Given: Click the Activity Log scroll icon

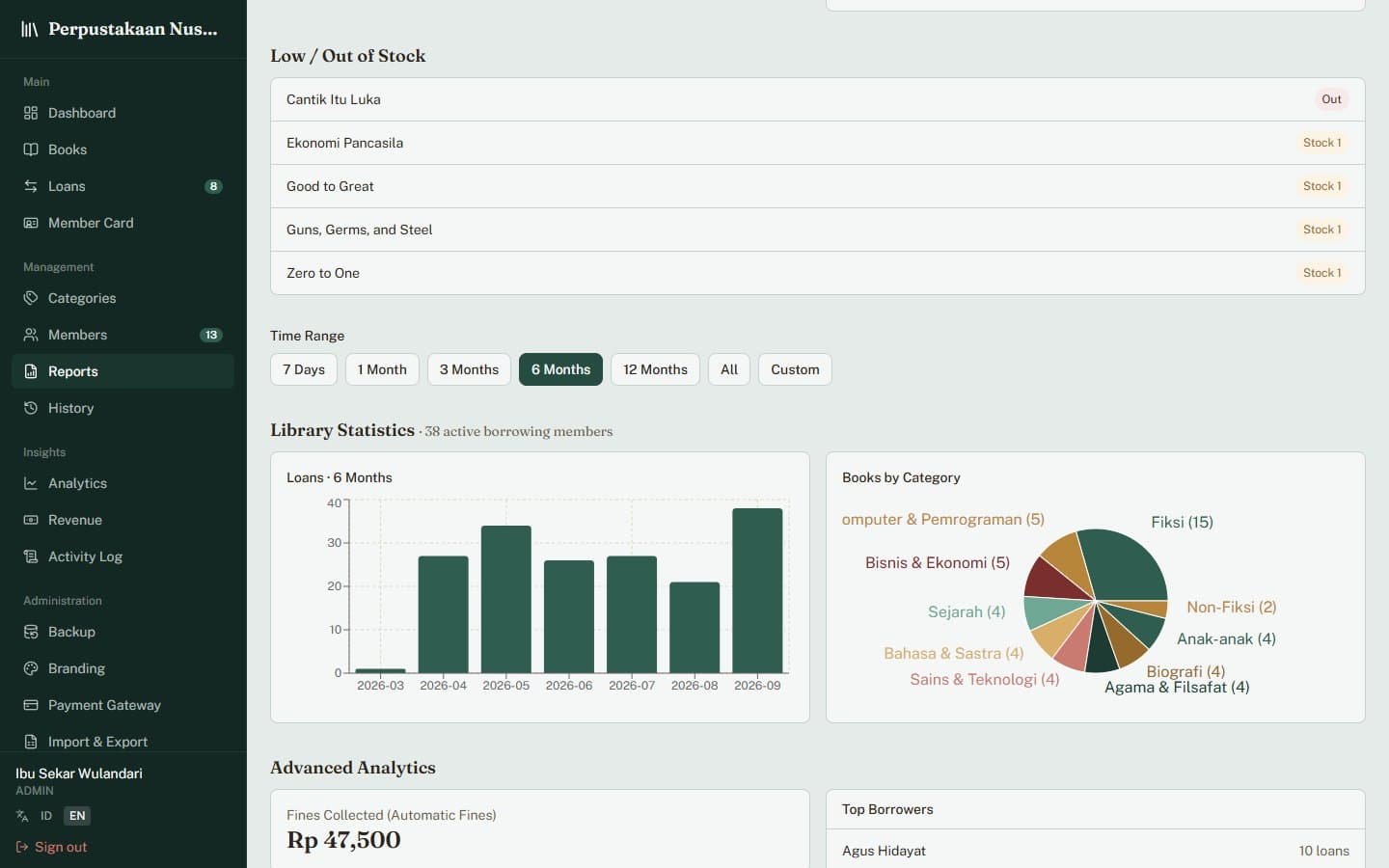Looking at the screenshot, I should point(31,556).
